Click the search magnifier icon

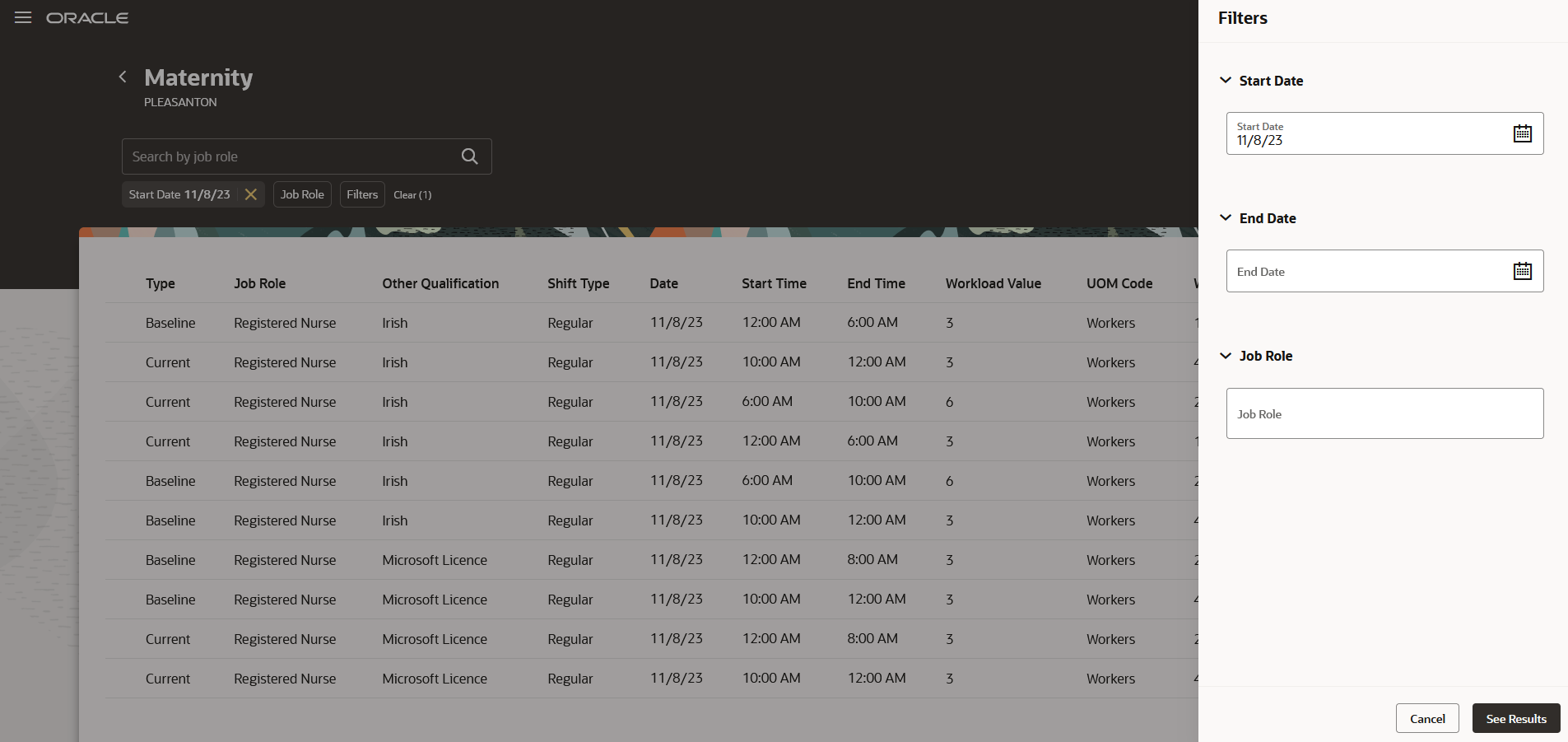[468, 156]
